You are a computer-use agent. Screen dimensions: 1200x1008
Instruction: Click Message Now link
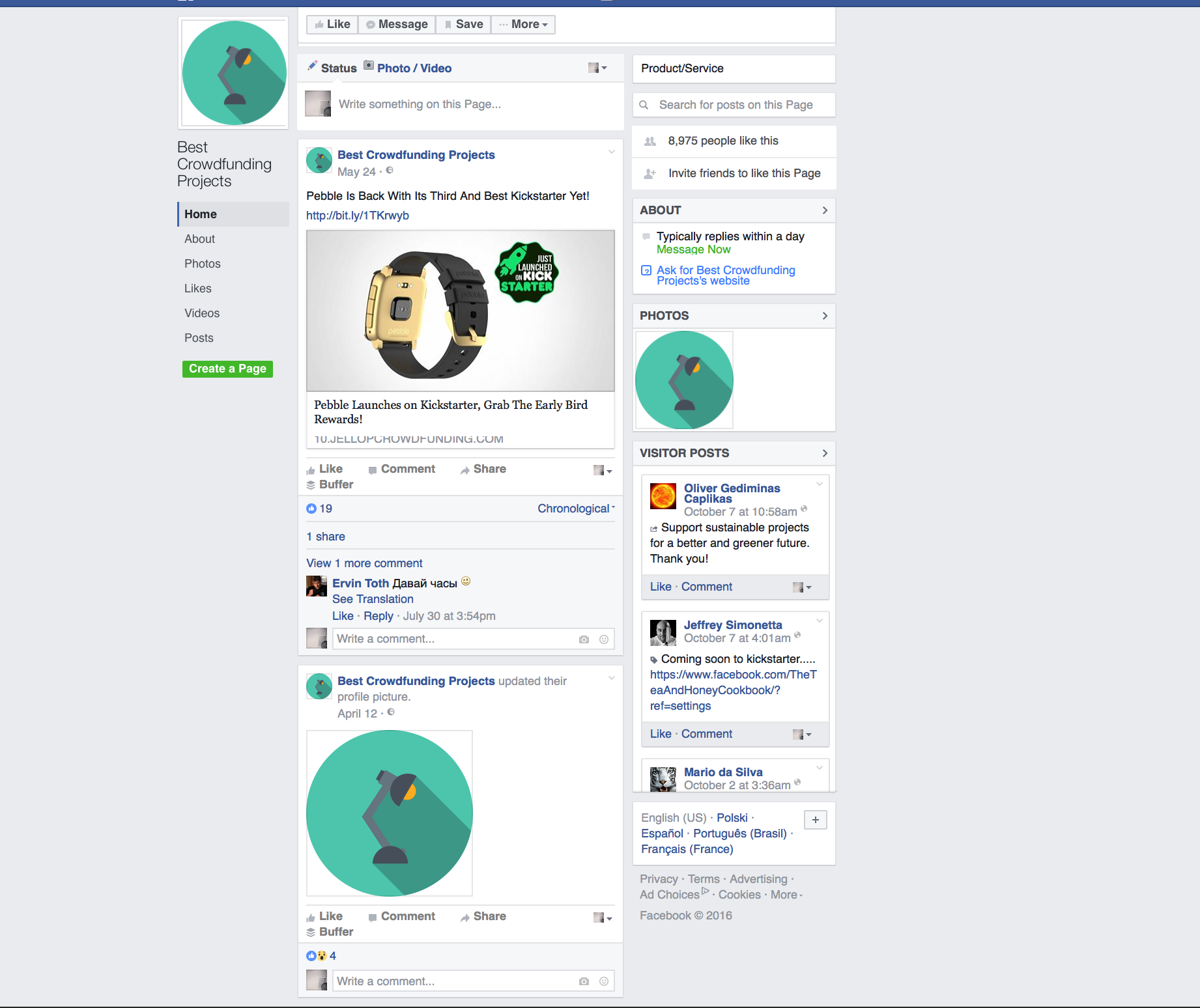(x=694, y=249)
